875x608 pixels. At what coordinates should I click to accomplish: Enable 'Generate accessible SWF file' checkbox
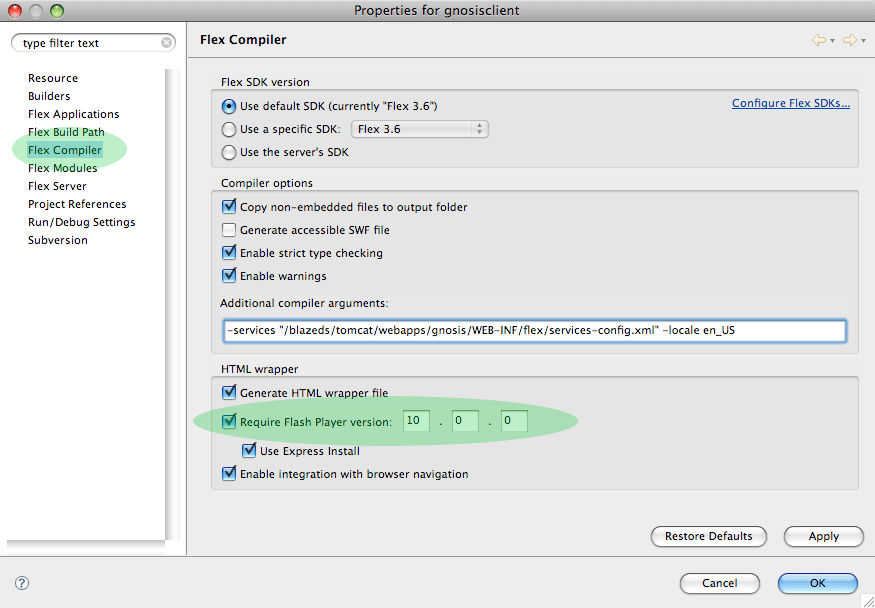click(x=229, y=230)
